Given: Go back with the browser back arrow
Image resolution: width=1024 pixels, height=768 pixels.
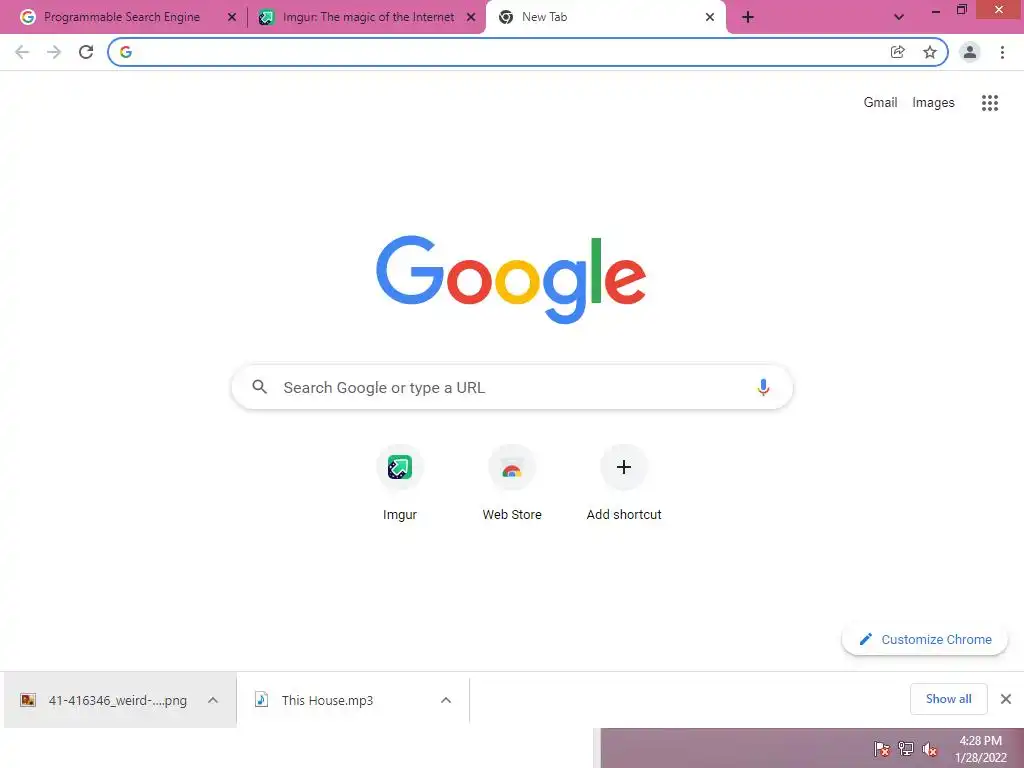Looking at the screenshot, I should [22, 52].
